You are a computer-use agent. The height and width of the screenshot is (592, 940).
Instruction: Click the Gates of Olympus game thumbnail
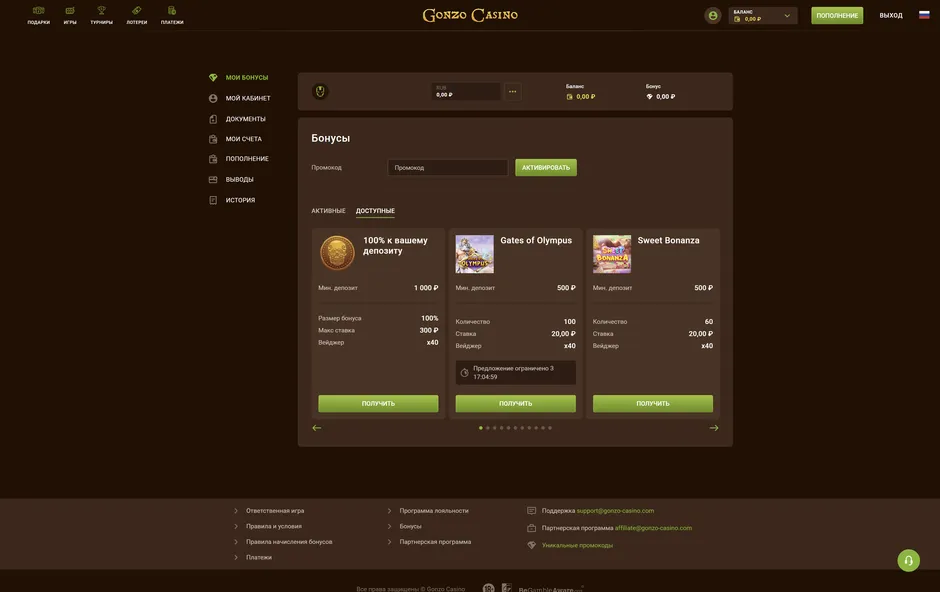coord(474,254)
